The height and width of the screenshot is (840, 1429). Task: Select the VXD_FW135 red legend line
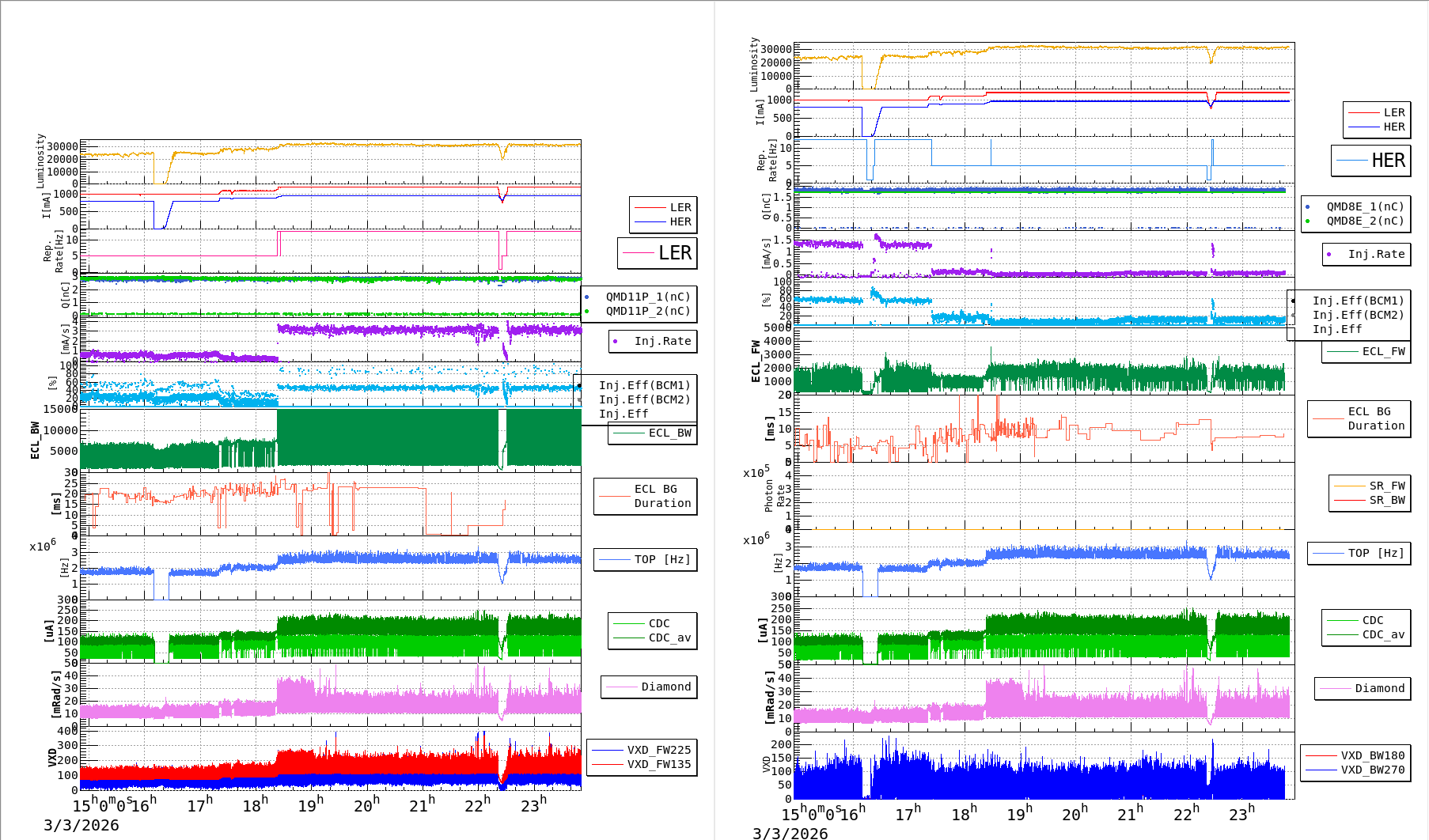[x=608, y=765]
